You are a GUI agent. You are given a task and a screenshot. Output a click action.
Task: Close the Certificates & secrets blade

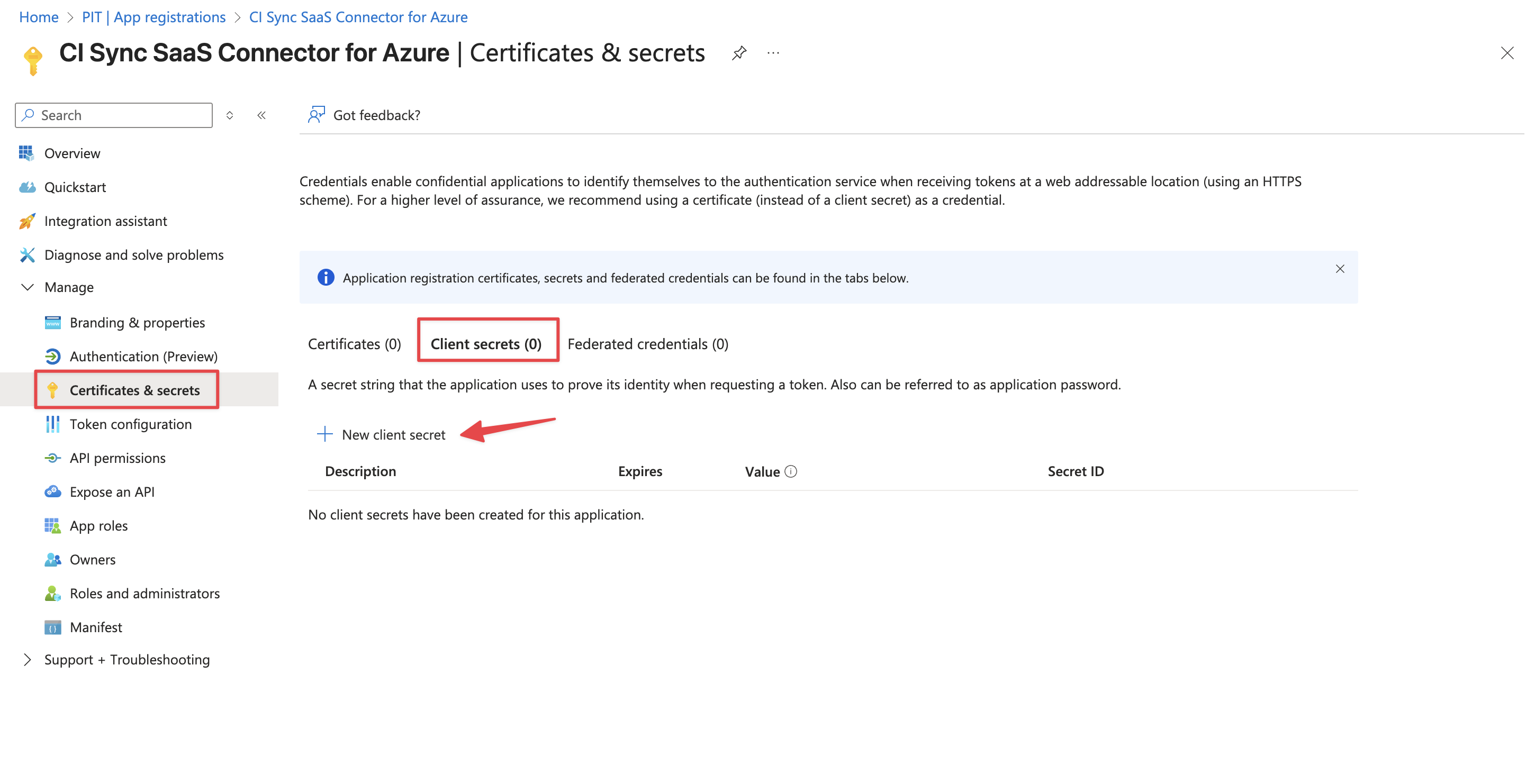coord(1507,53)
